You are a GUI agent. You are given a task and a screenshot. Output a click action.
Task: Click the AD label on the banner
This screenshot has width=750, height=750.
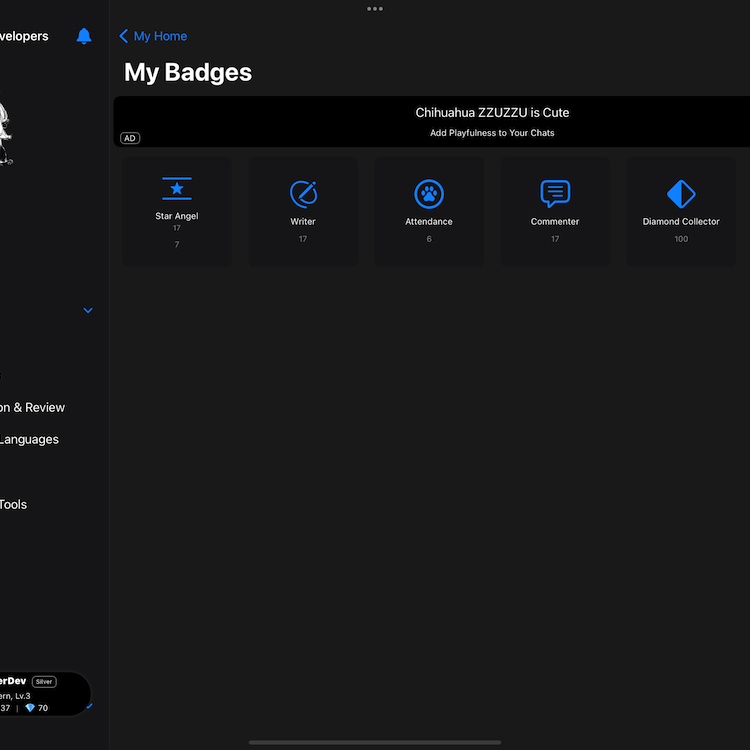point(130,138)
